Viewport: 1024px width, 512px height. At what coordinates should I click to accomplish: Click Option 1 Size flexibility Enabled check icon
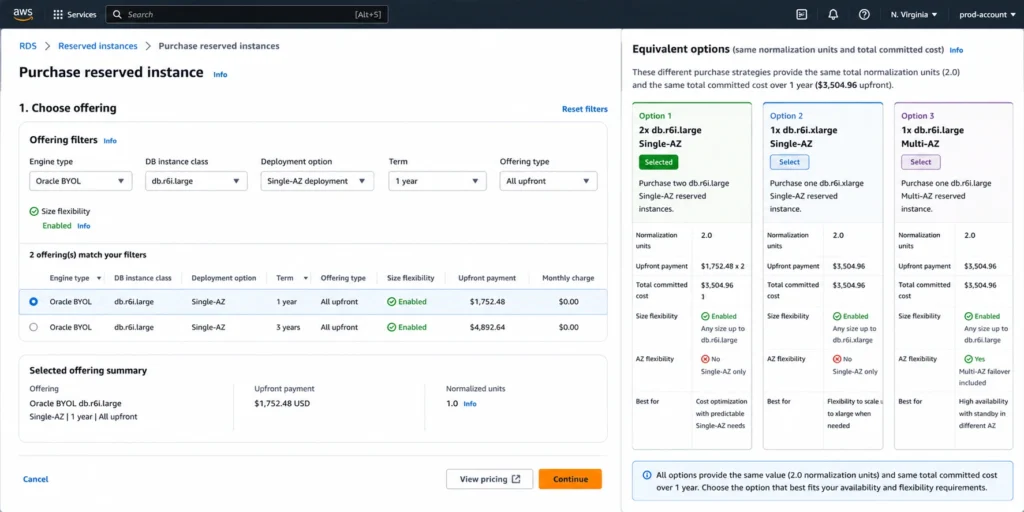tap(705, 316)
